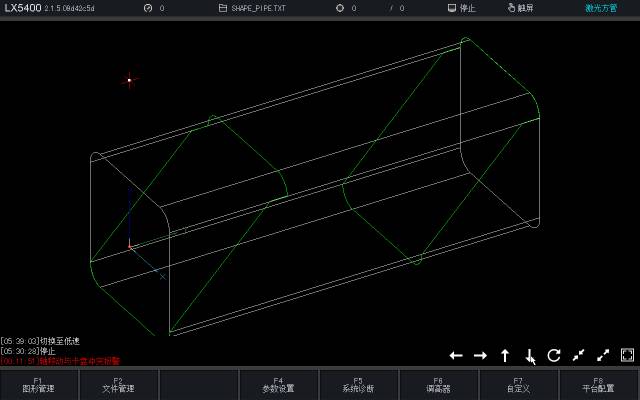This screenshot has width=640, height=400.
Task: Click the left arrow view control
Action: 456,355
